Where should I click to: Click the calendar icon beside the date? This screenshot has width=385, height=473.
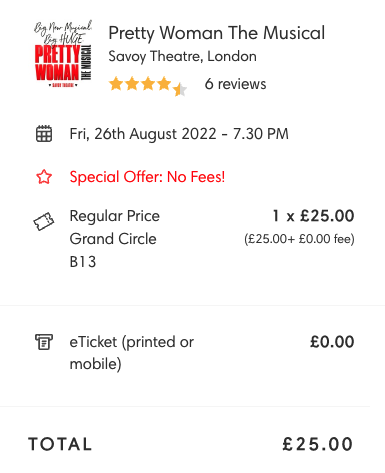coord(44,134)
